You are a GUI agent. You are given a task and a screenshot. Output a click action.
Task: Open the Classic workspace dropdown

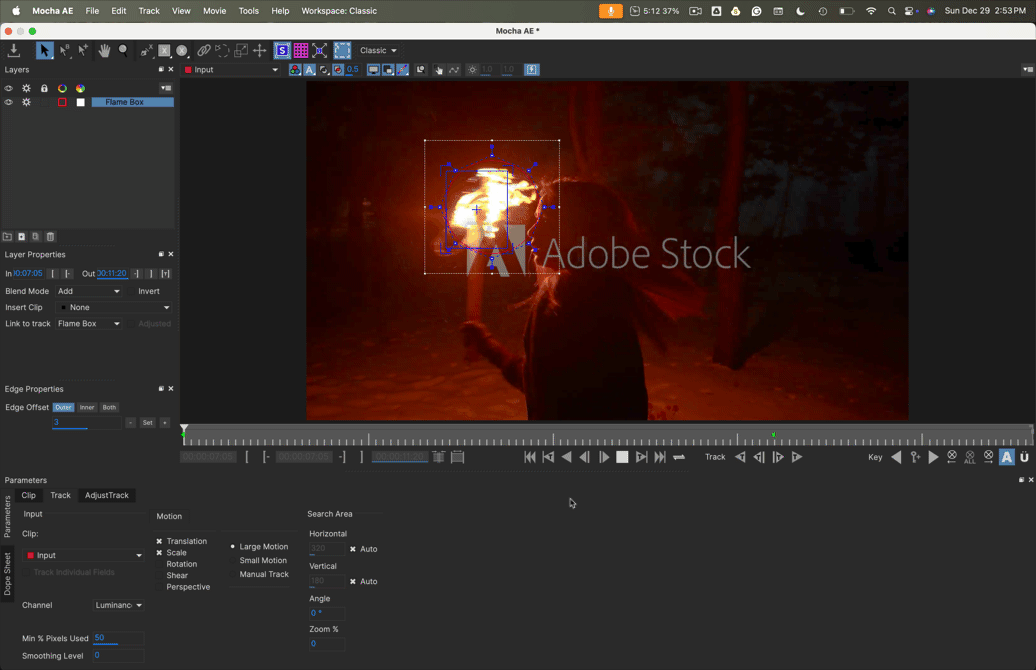(x=379, y=50)
